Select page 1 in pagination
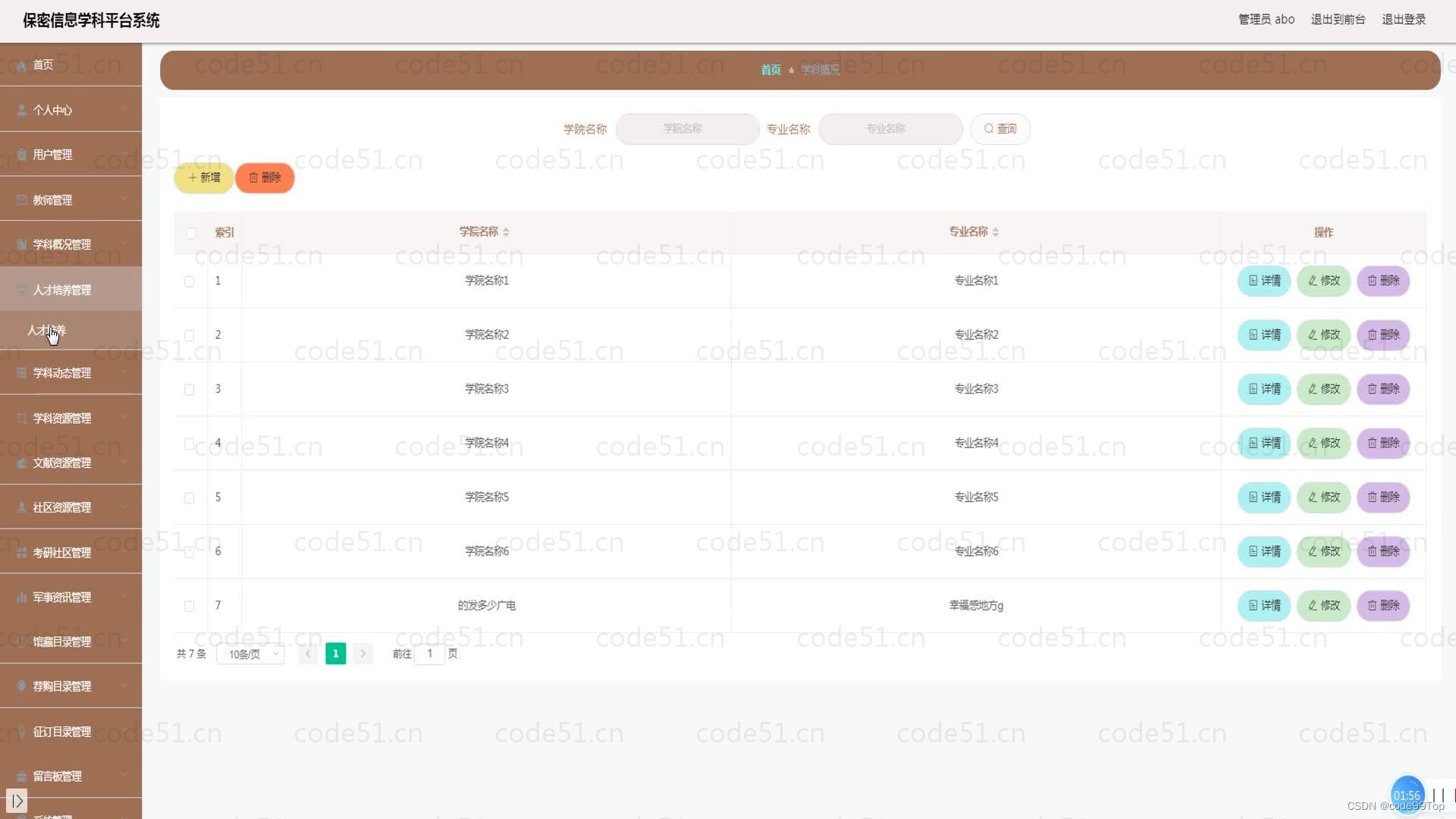 pyautogui.click(x=335, y=654)
